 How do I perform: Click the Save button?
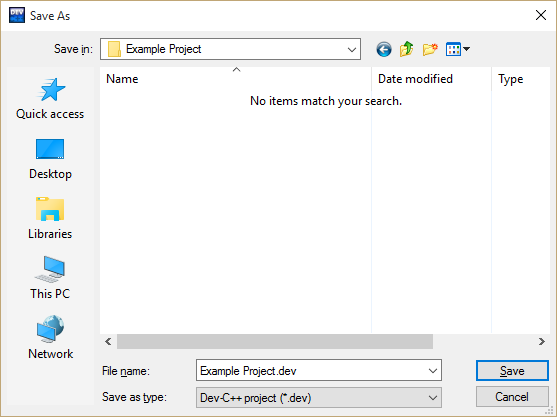click(x=512, y=371)
